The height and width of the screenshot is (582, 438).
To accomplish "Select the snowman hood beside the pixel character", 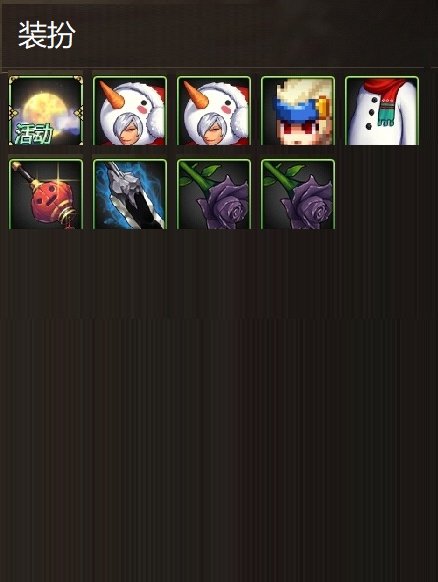I will pyautogui.click(x=214, y=111).
